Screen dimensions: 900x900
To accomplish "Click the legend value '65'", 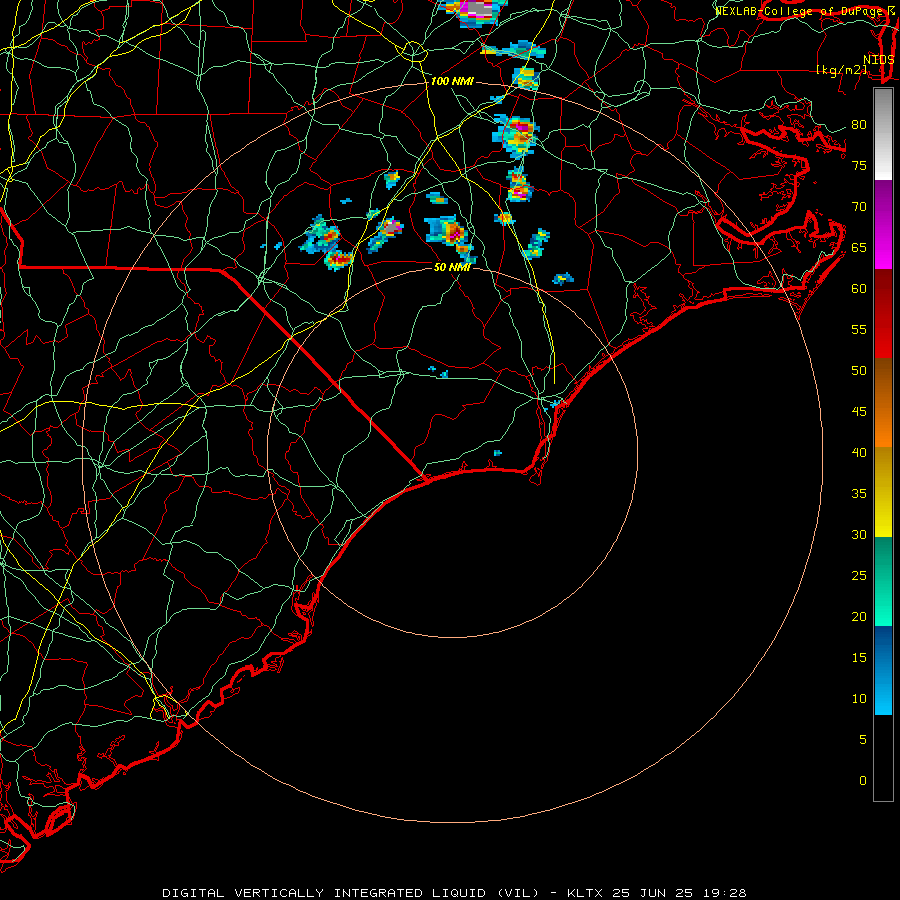I will pyautogui.click(x=859, y=248).
